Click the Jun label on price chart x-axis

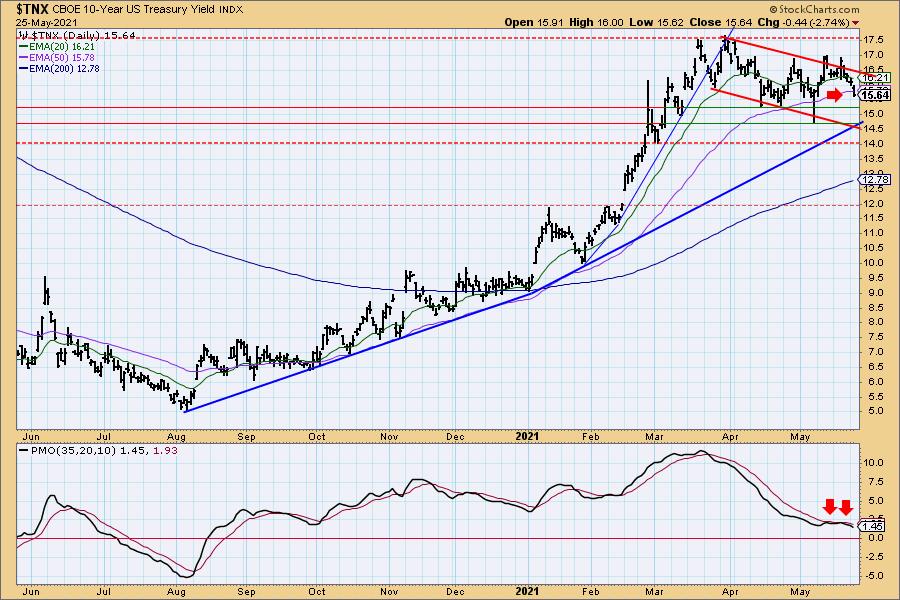[31, 436]
